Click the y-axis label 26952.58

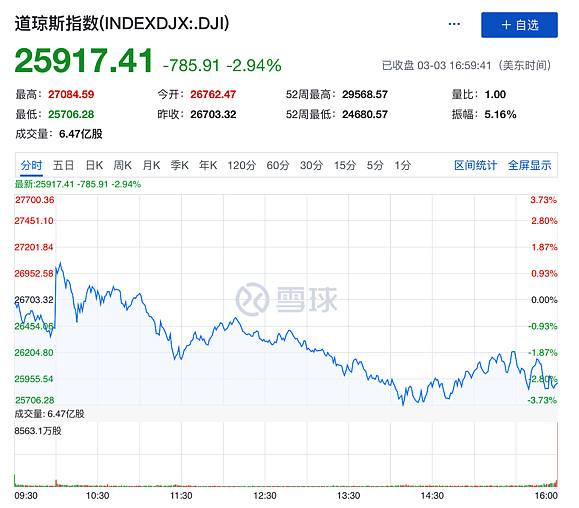pyautogui.click(x=34, y=274)
